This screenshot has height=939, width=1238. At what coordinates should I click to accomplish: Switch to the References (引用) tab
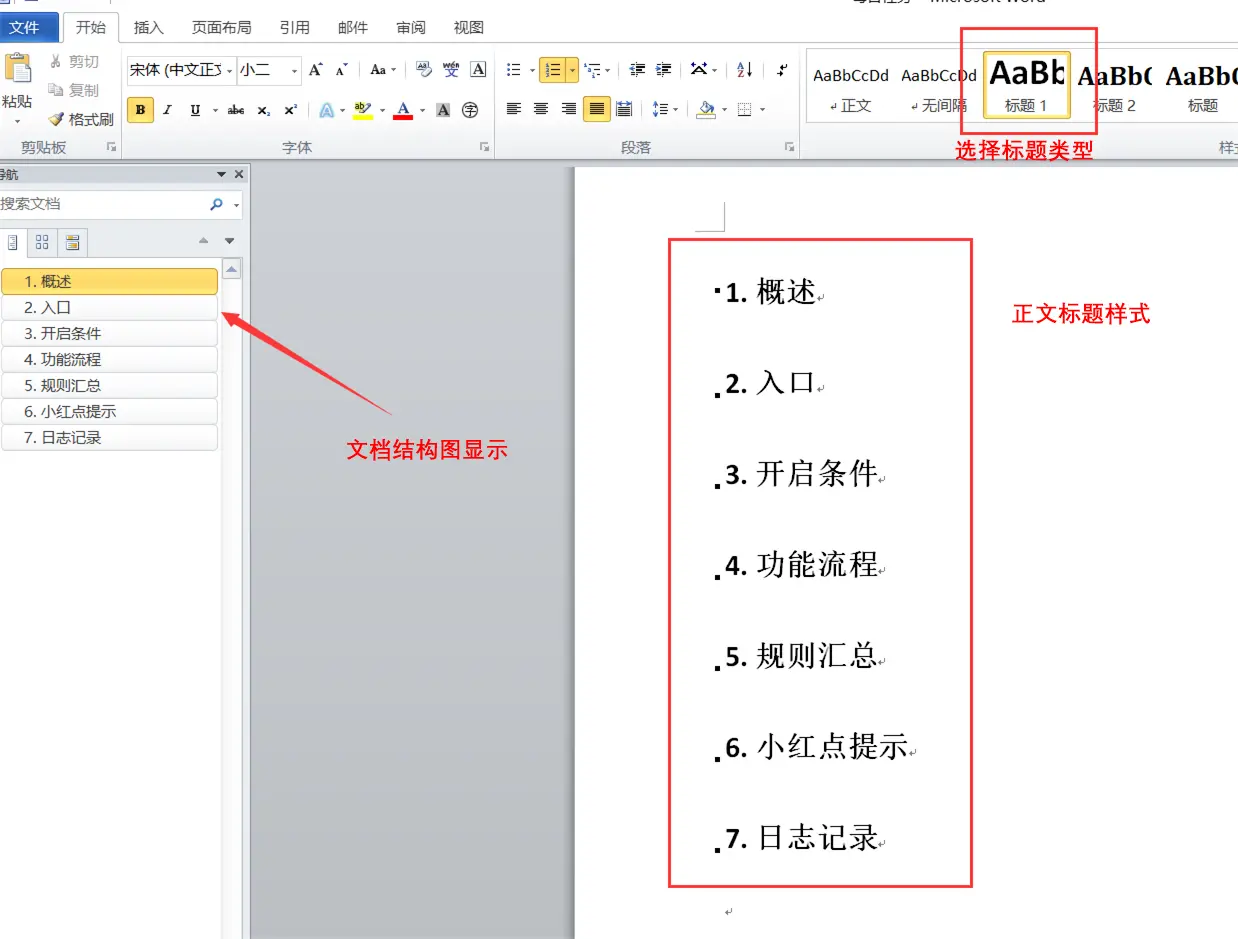295,28
